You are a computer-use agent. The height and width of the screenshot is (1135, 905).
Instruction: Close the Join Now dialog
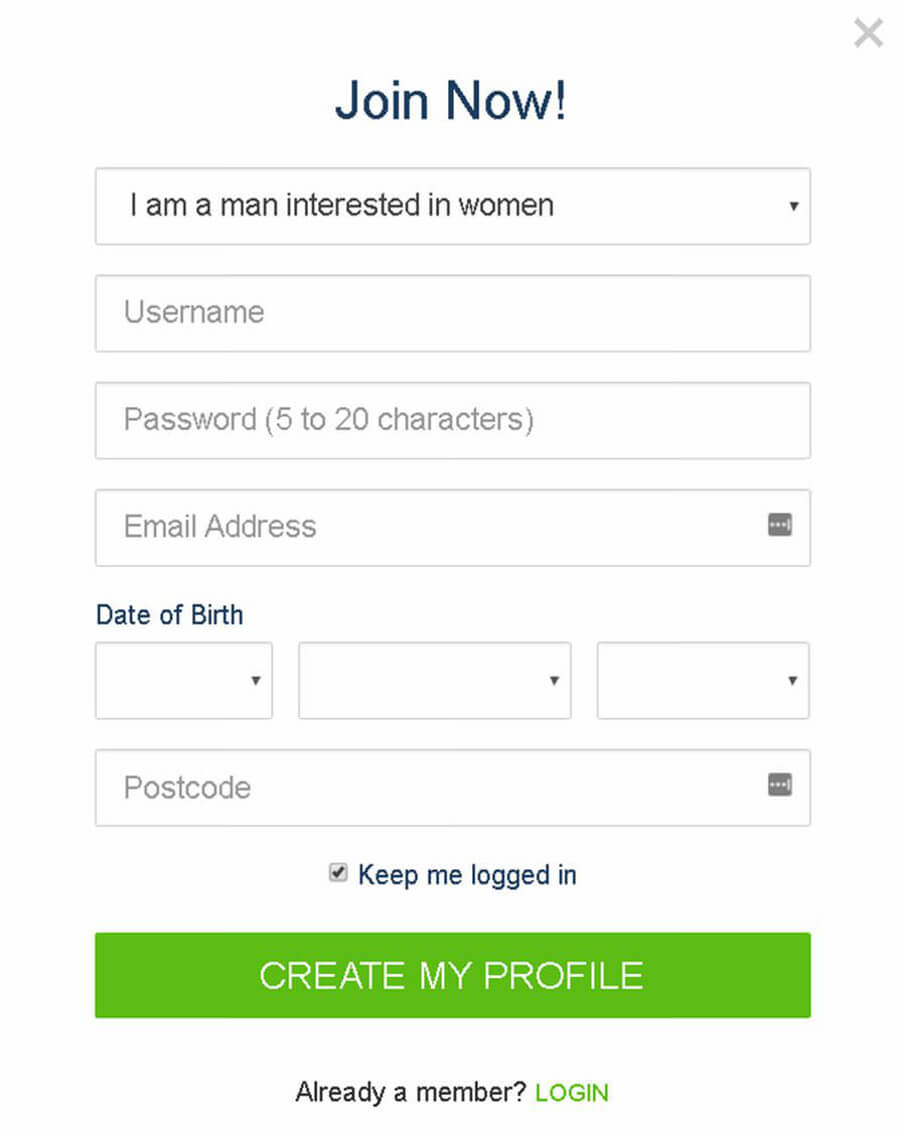pos(868,33)
